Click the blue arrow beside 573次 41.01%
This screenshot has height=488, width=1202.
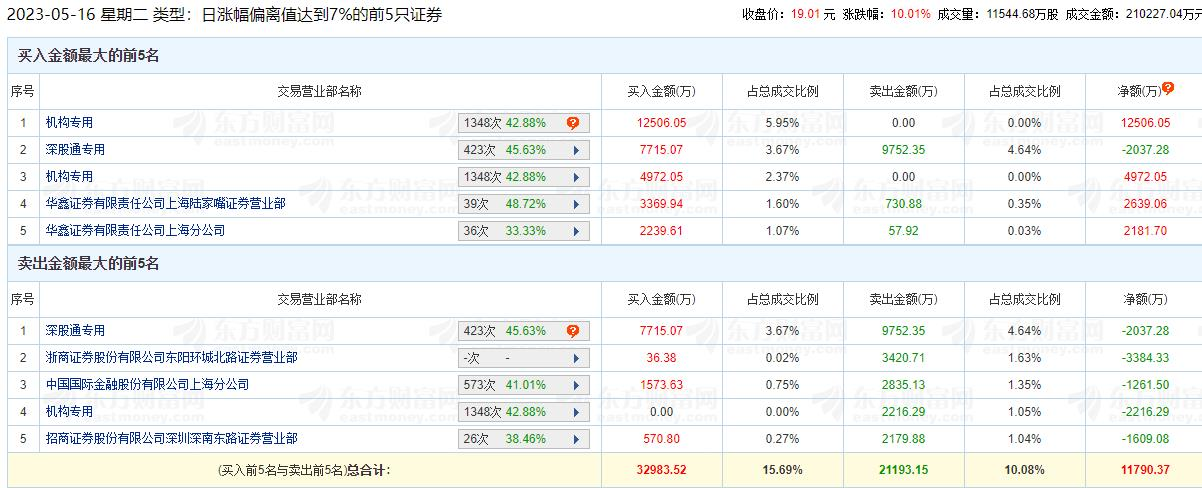[x=576, y=385]
